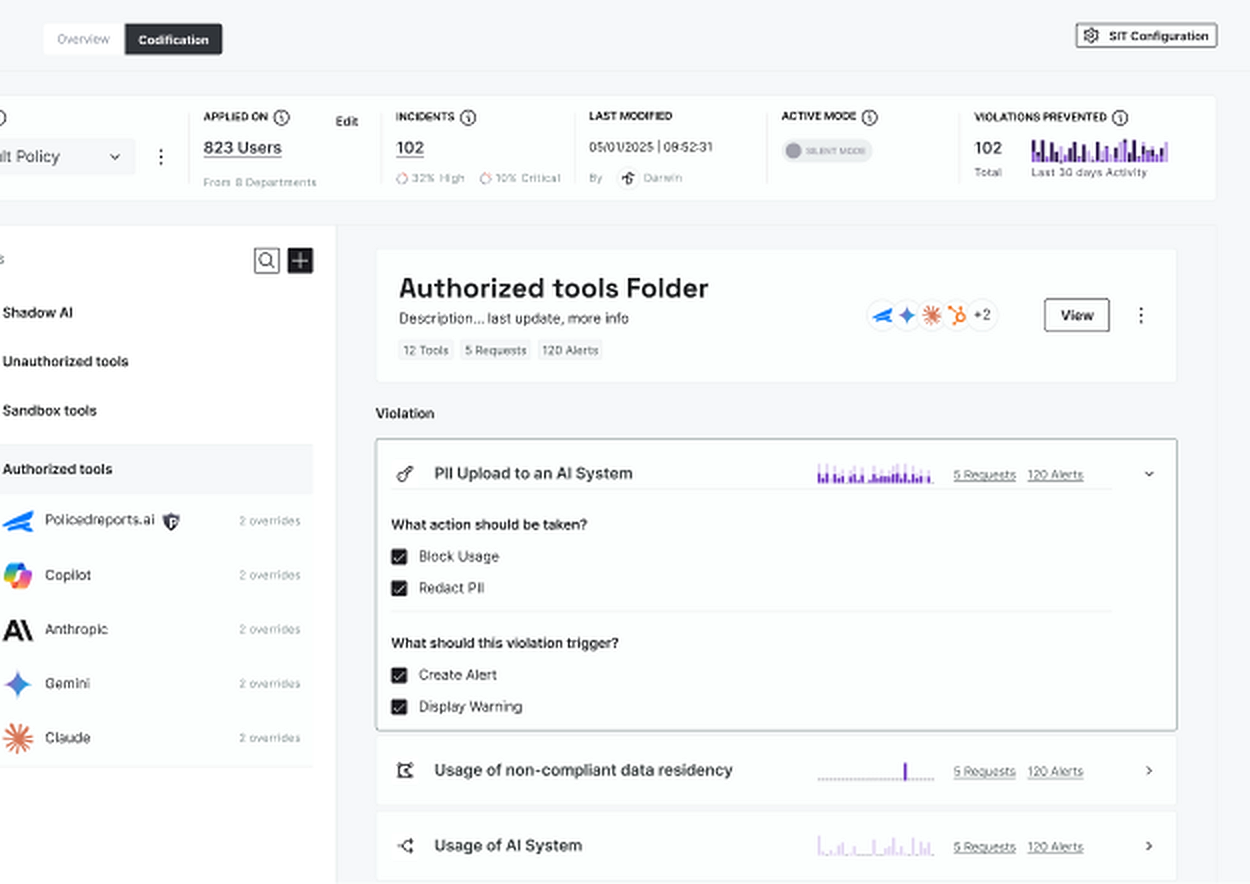Click the blue arrow tool avatar in header
1250x884 pixels.
[882, 316]
